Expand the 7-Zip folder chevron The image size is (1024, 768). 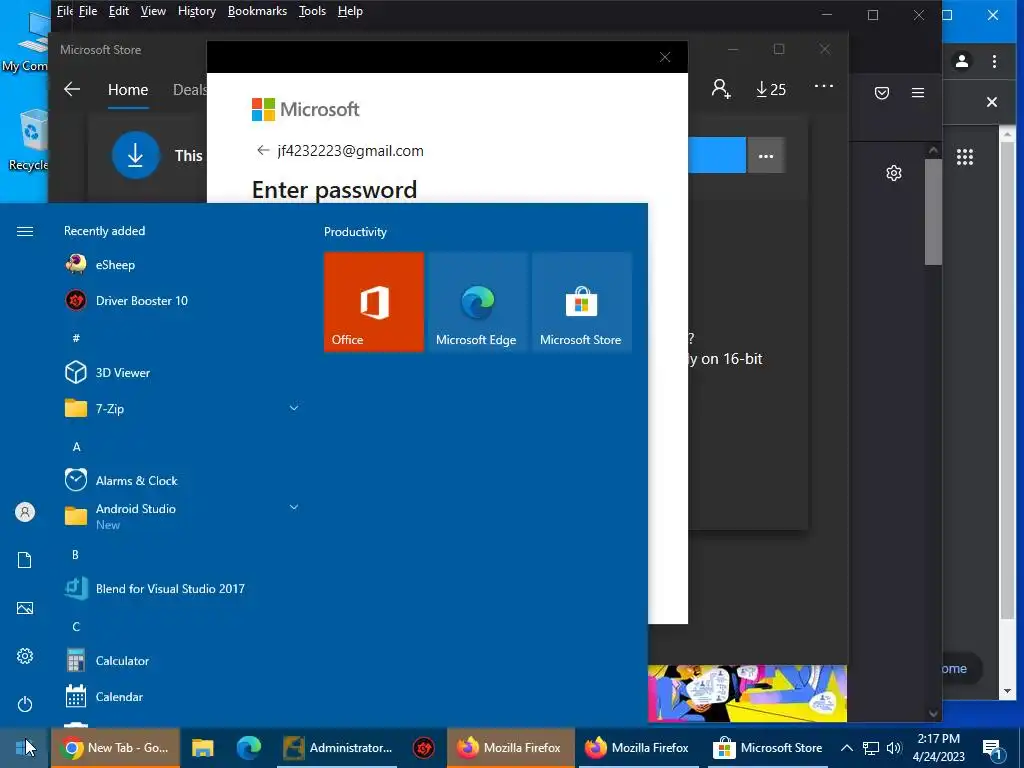tap(294, 408)
